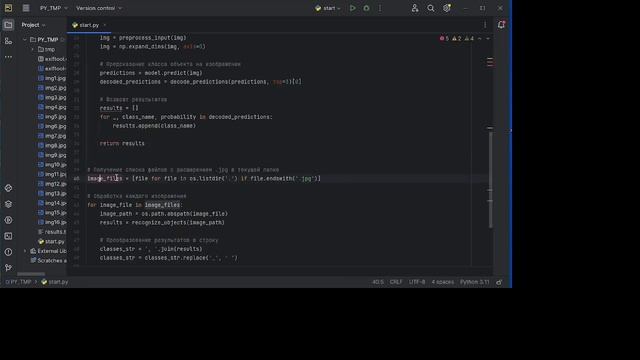Open the Version control dropdown

(99, 8)
